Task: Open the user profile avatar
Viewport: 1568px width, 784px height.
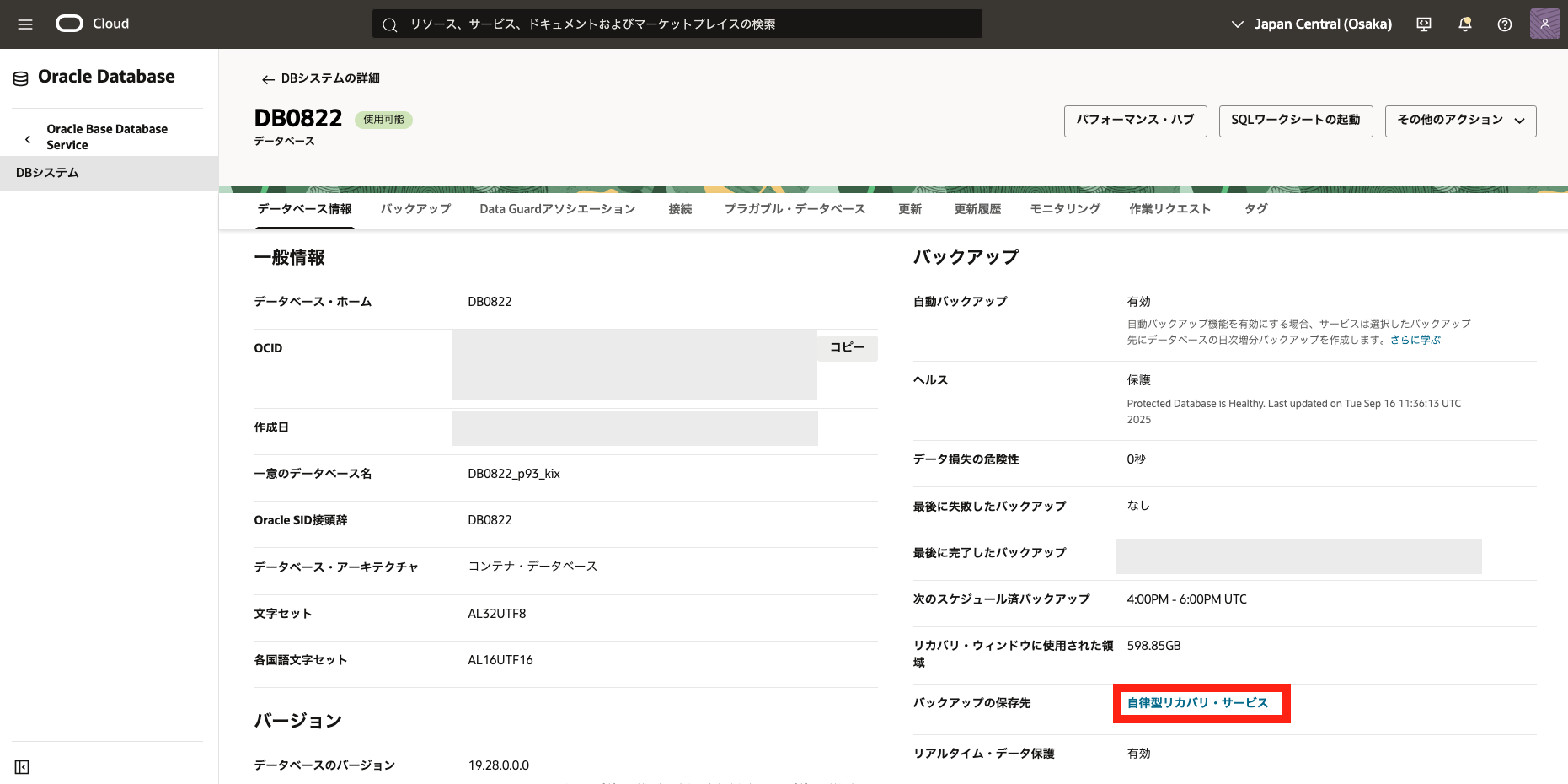Action: pos(1544,24)
